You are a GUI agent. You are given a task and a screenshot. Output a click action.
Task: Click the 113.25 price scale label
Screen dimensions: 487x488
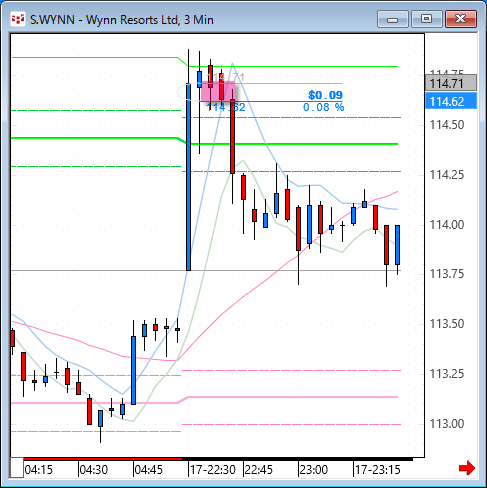click(447, 374)
